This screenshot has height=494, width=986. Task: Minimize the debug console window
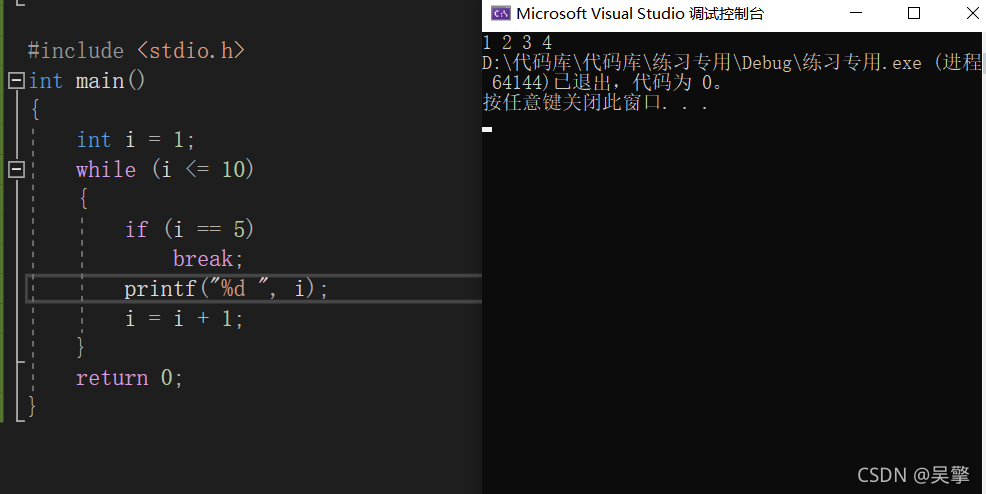point(856,13)
